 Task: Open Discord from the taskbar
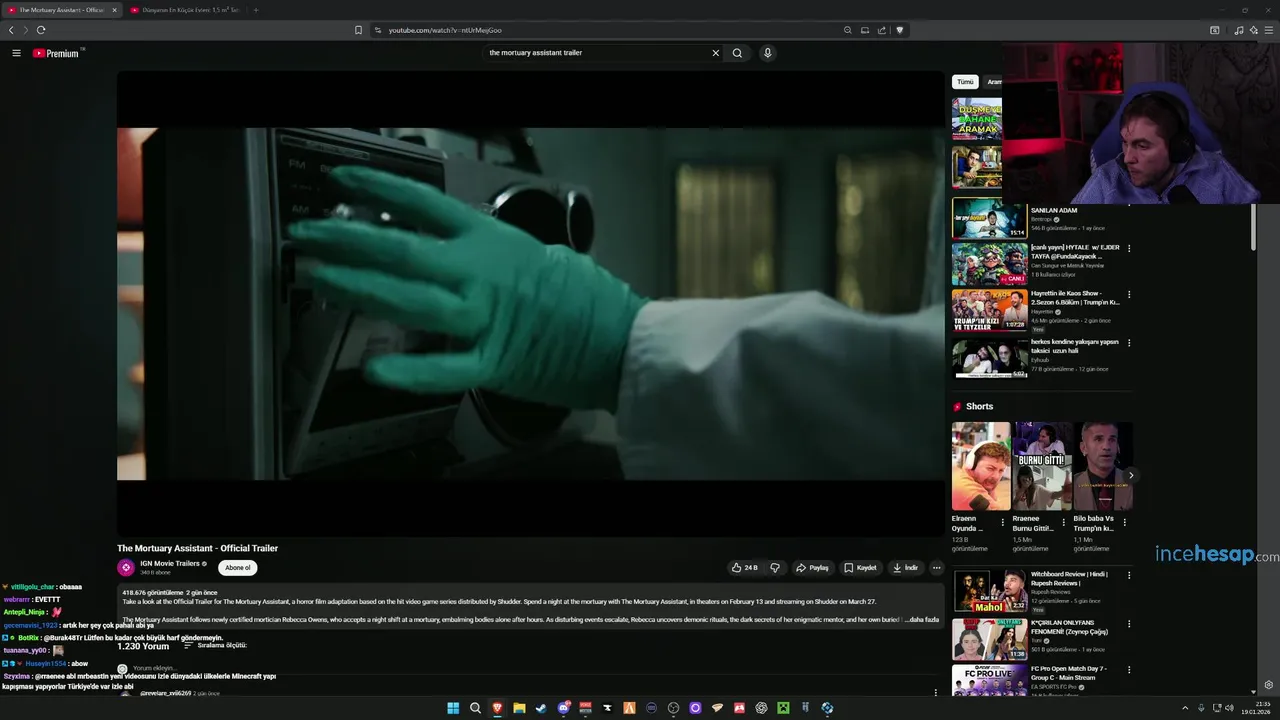(x=563, y=708)
